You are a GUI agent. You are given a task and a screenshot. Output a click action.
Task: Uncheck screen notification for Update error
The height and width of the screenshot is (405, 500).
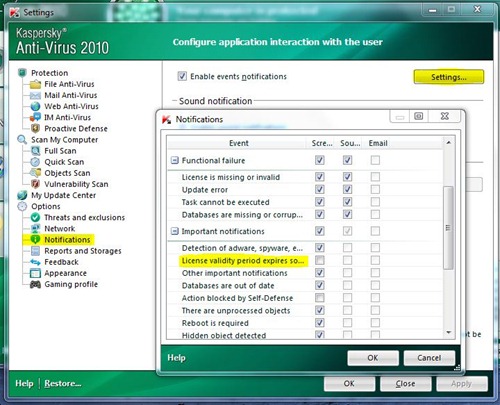click(320, 189)
